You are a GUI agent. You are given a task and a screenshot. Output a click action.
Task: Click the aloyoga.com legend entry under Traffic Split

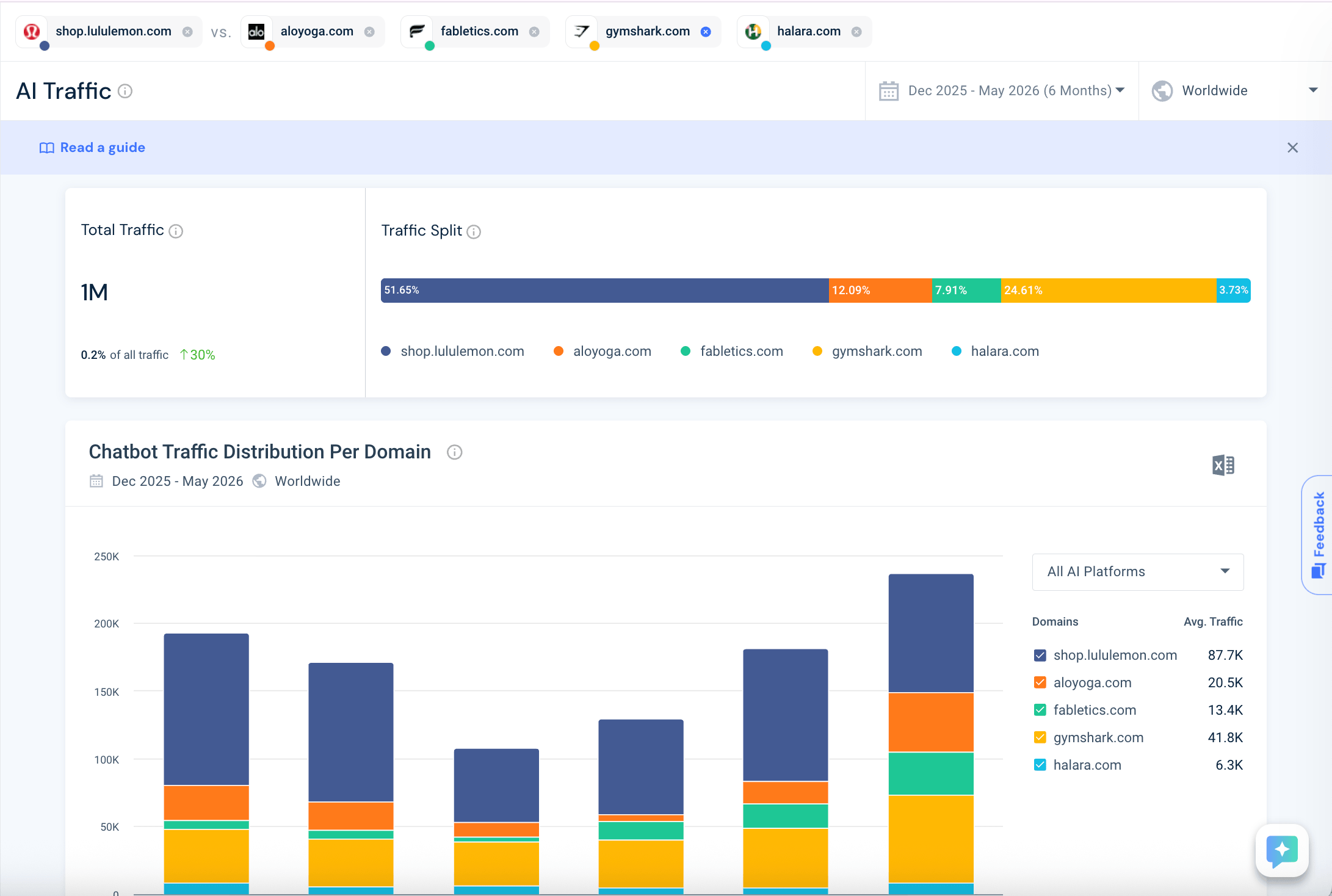(x=603, y=351)
